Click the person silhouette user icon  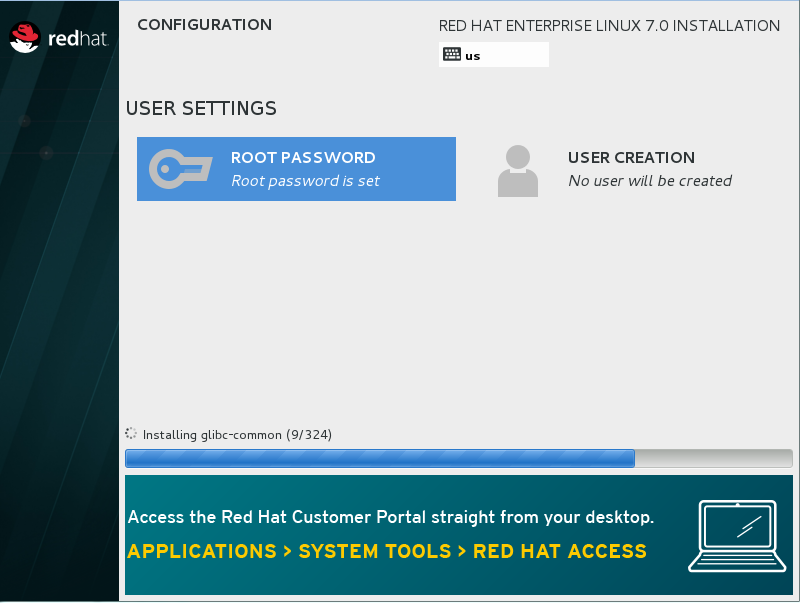click(x=517, y=170)
